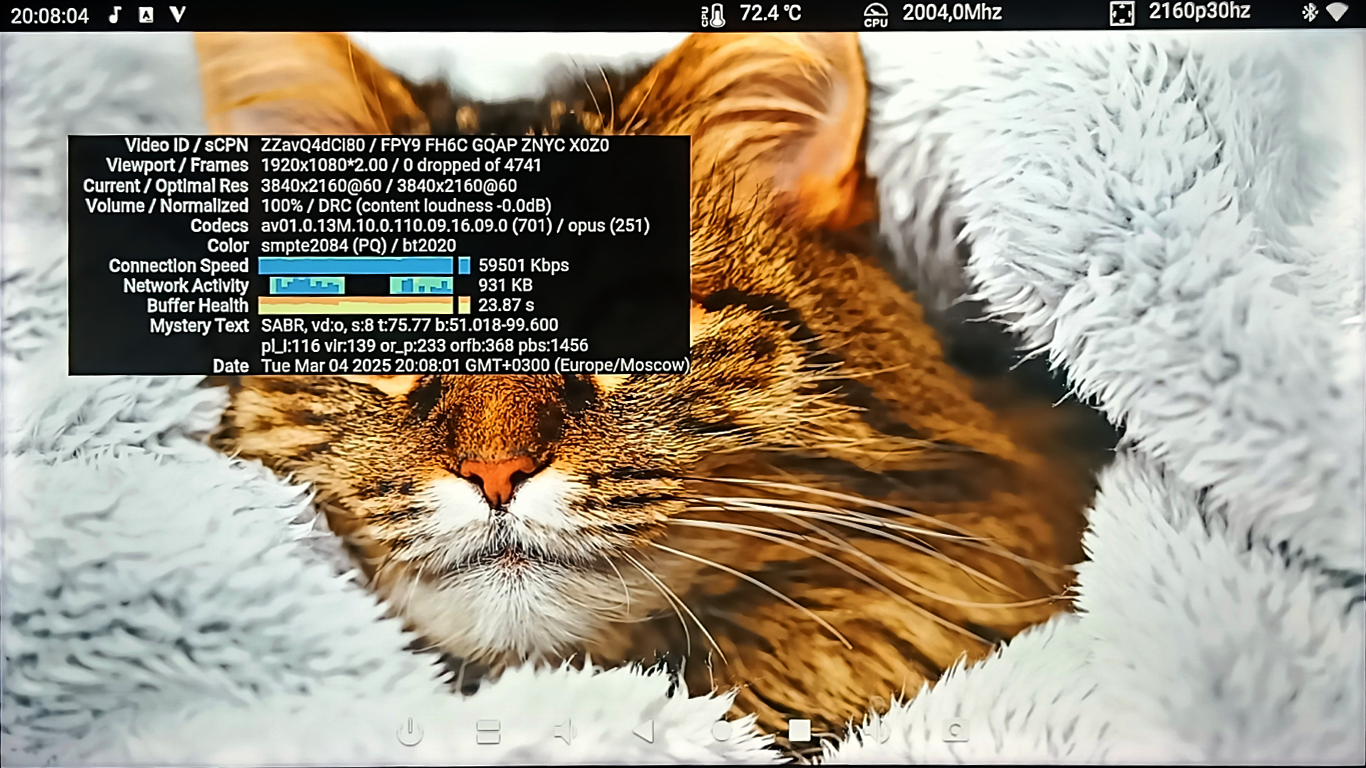Raise the volume using the navigation bar speaker

(x=877, y=732)
